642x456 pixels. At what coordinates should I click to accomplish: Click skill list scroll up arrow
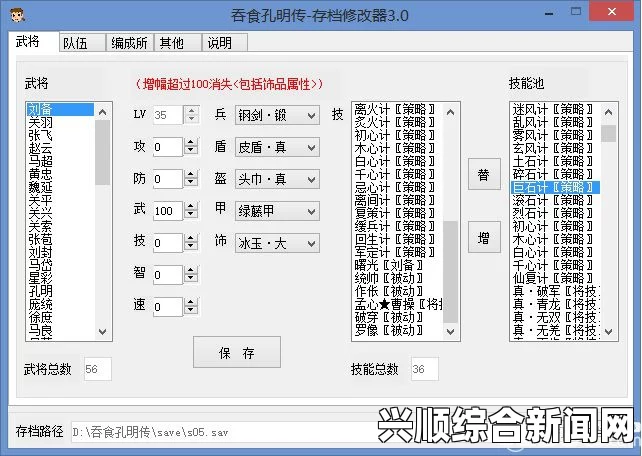click(450, 112)
